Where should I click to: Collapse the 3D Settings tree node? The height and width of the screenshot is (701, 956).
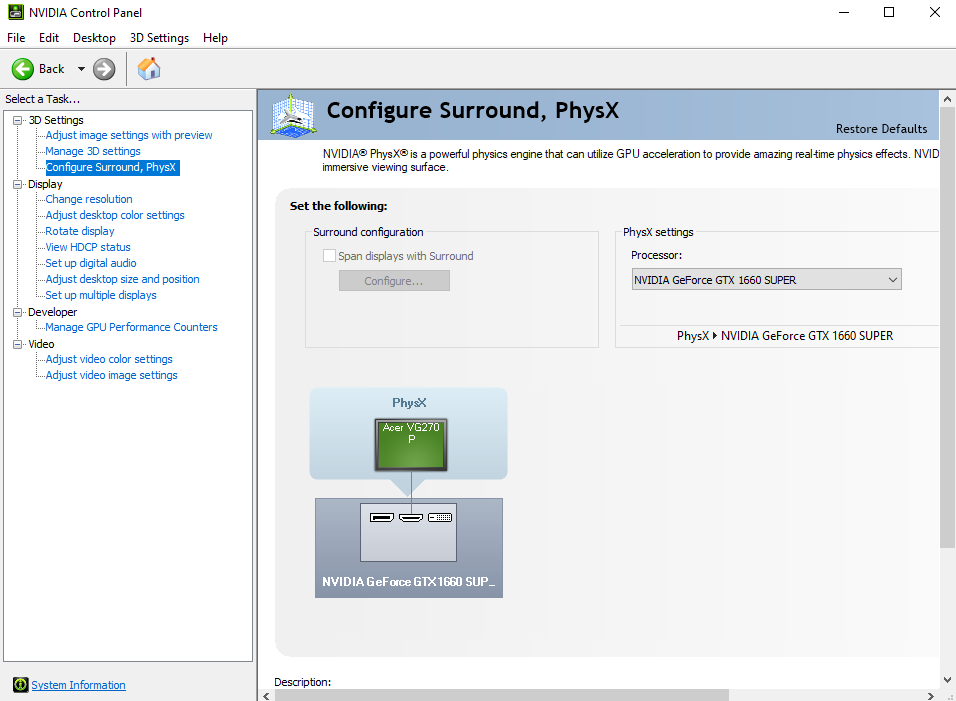18,120
